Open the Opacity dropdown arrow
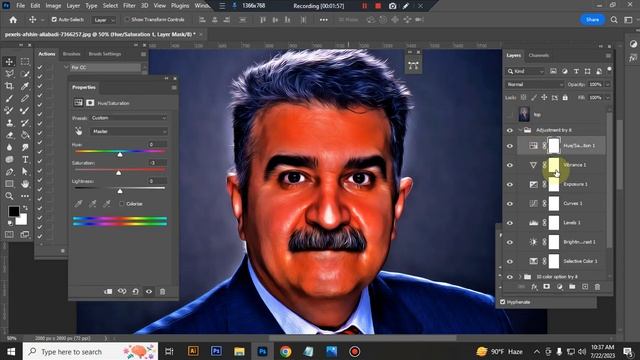 [x=607, y=84]
